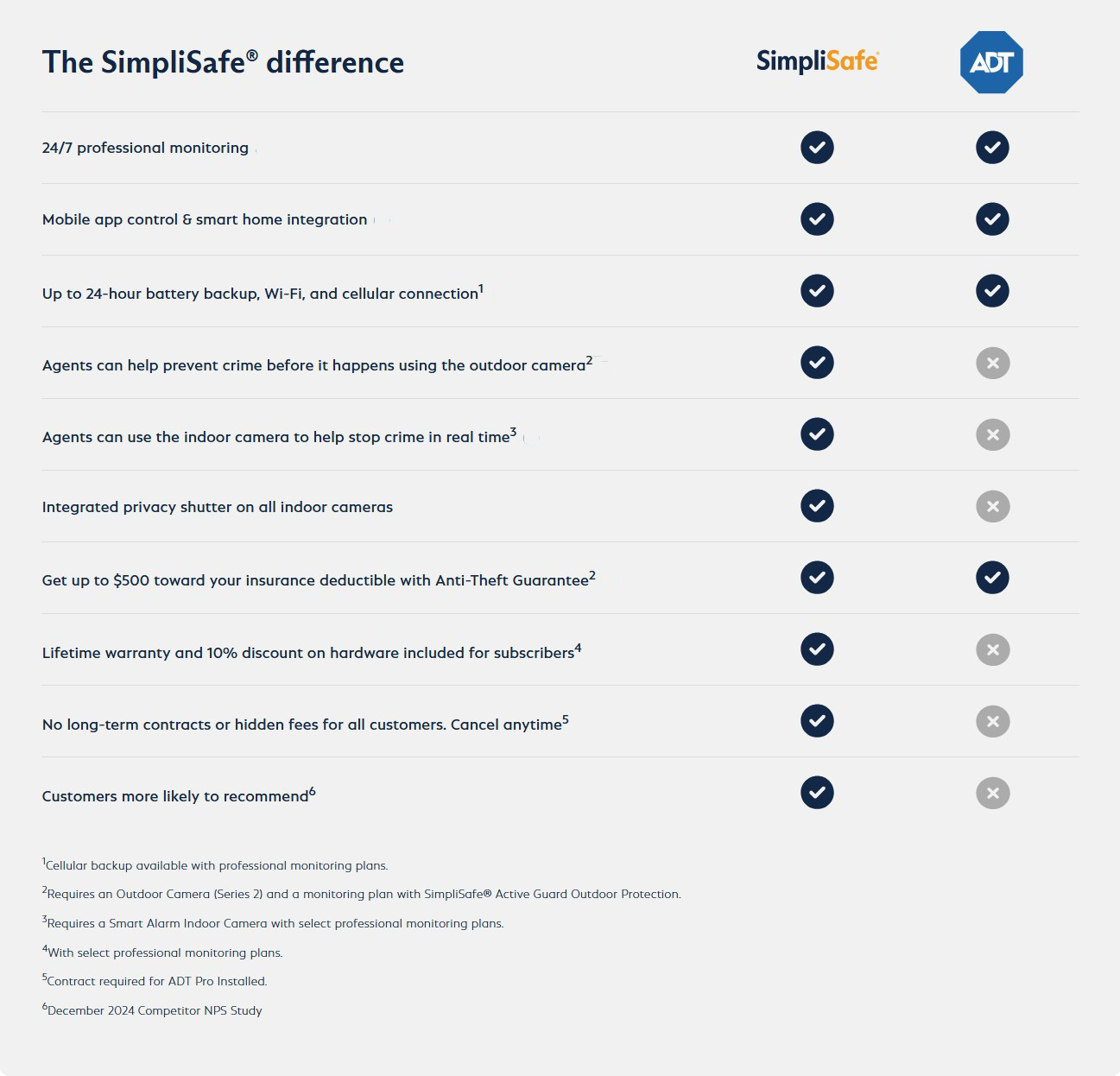Click ADT X icon for outdoor camera agents
Image resolution: width=1120 pixels, height=1076 pixels.
tap(992, 364)
